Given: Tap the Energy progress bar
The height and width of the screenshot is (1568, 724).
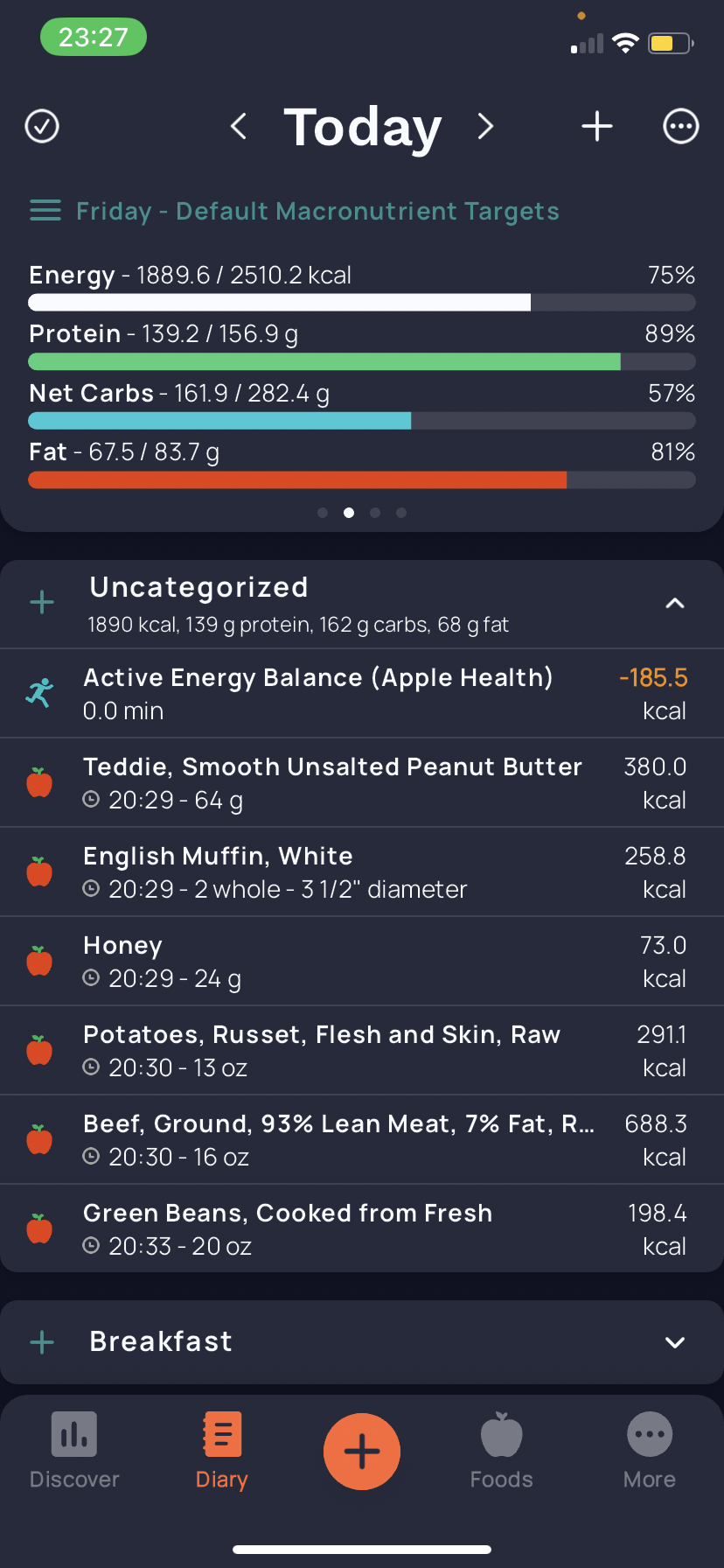Looking at the screenshot, I should [x=362, y=303].
